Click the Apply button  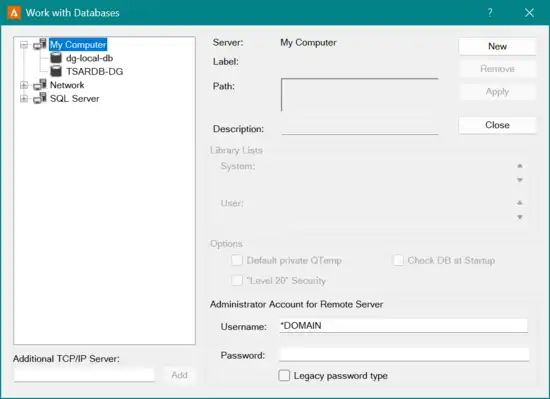[x=497, y=92]
